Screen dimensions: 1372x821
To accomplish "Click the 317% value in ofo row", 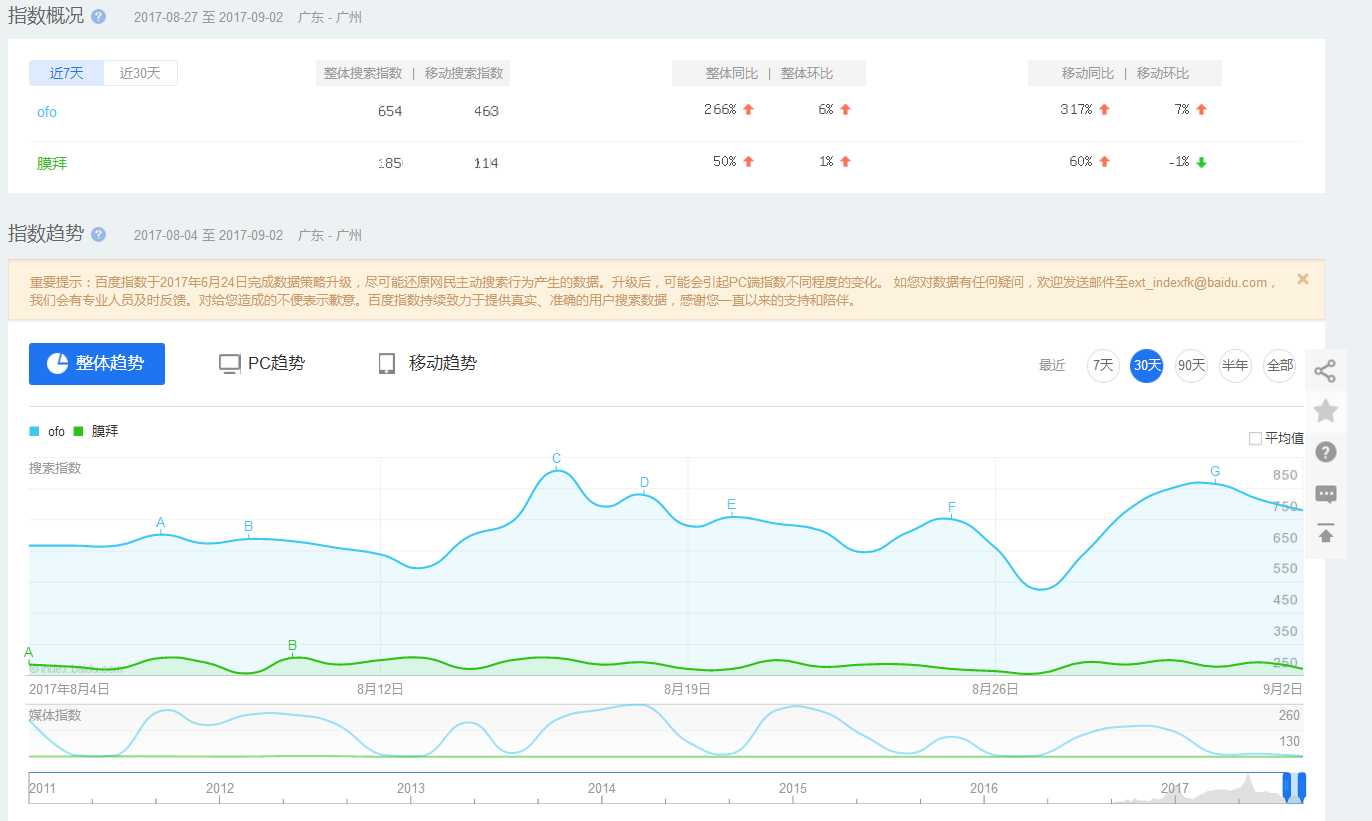I will tap(1076, 110).
